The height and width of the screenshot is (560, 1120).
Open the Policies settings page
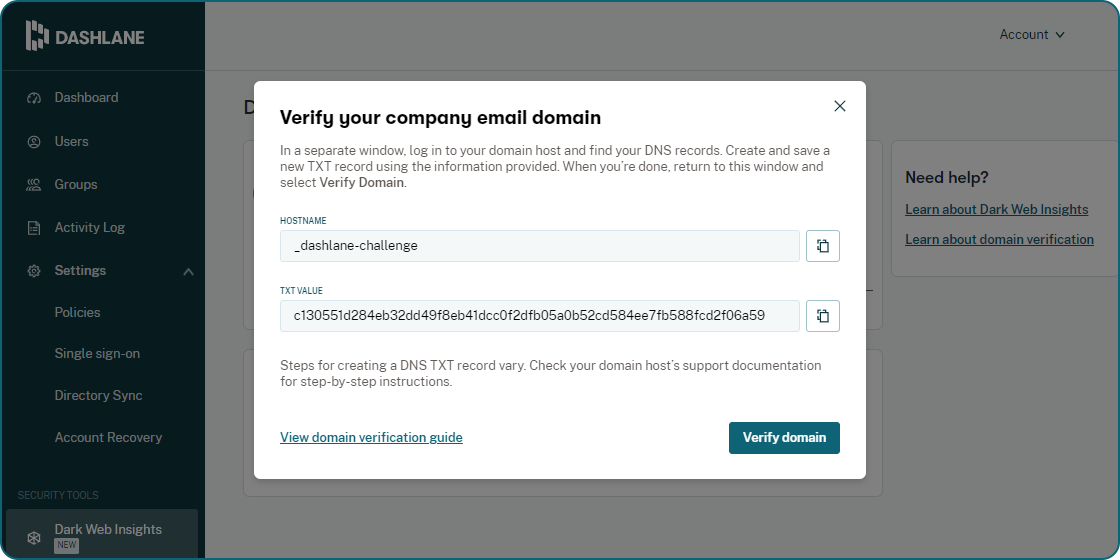(78, 312)
